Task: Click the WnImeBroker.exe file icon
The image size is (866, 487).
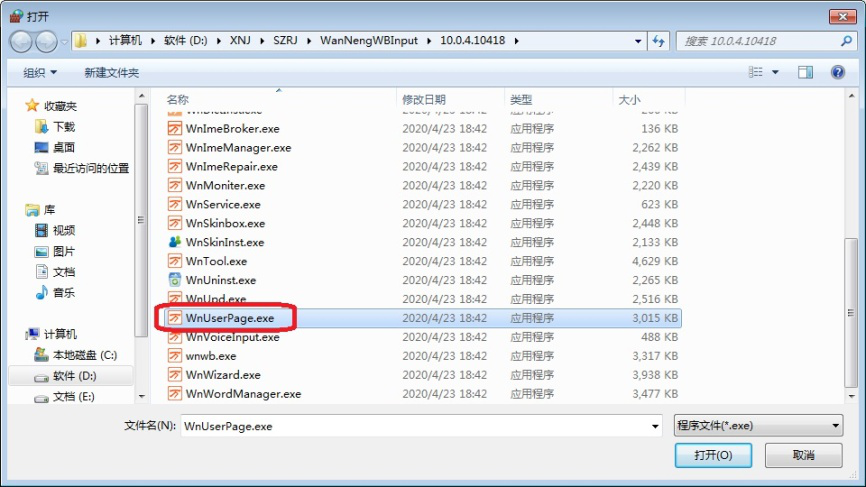Action: coord(175,129)
